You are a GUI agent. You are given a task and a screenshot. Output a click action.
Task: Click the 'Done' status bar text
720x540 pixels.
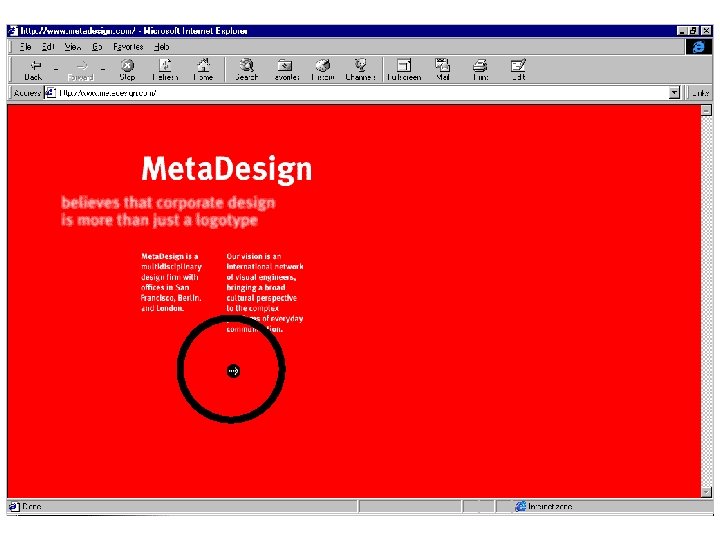(x=32, y=506)
